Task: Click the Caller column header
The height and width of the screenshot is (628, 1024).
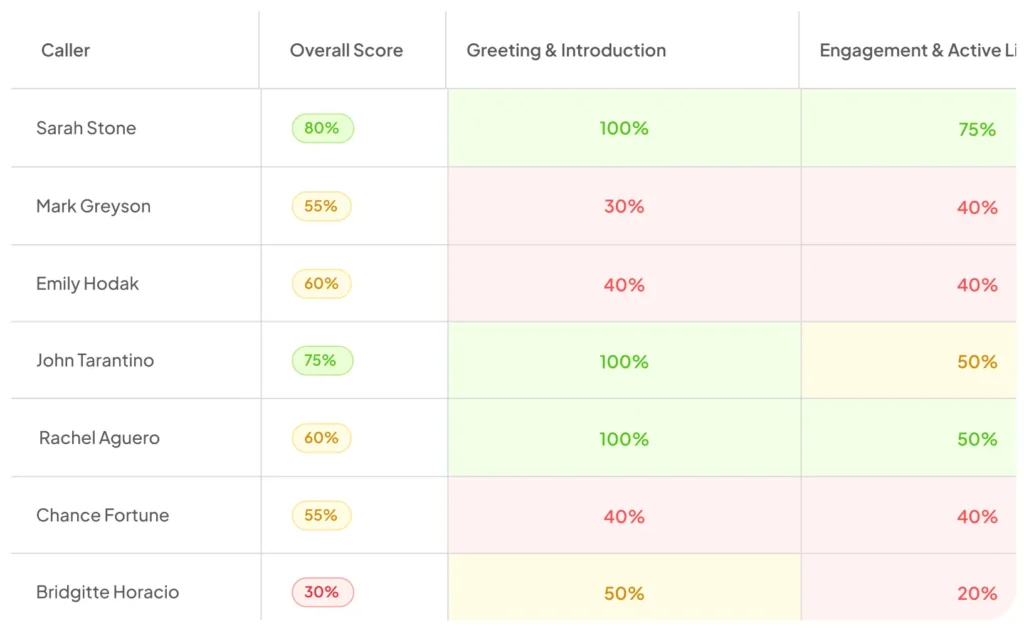Action: tap(65, 50)
